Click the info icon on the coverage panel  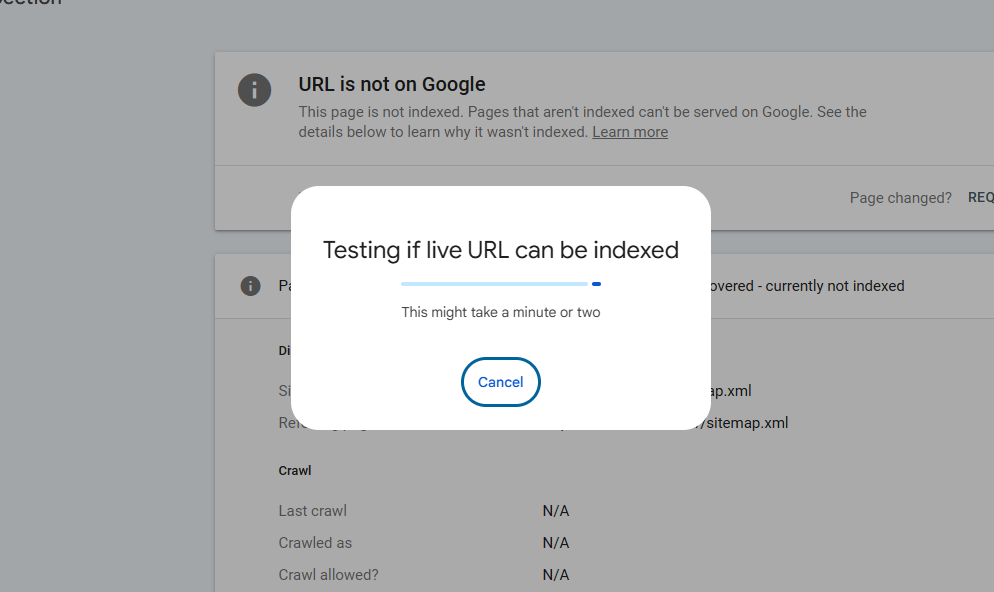pos(251,285)
